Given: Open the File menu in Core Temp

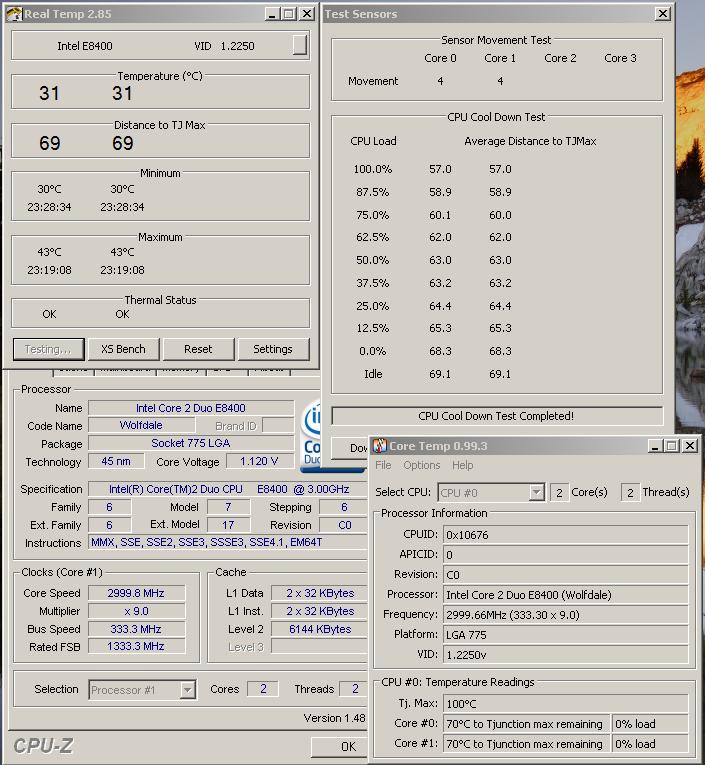Looking at the screenshot, I should pos(383,465).
